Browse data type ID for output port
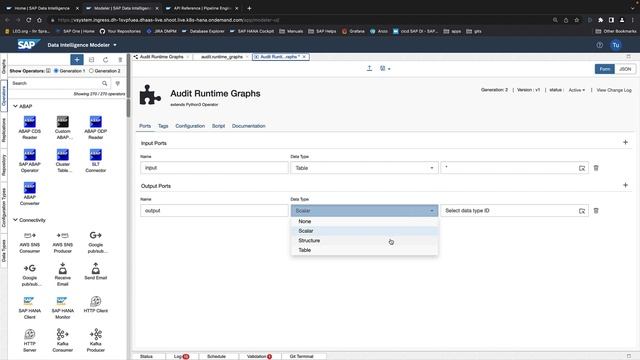 coord(582,211)
